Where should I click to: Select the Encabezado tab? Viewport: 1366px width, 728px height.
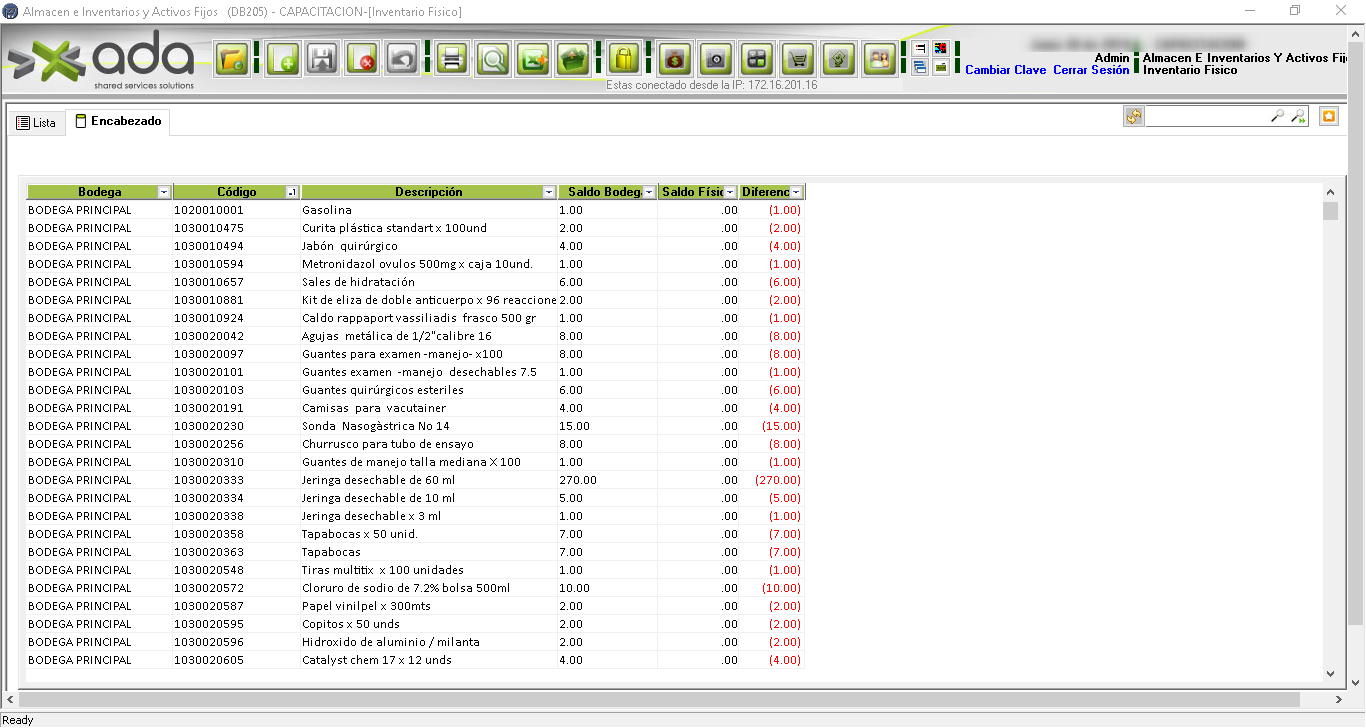point(118,122)
